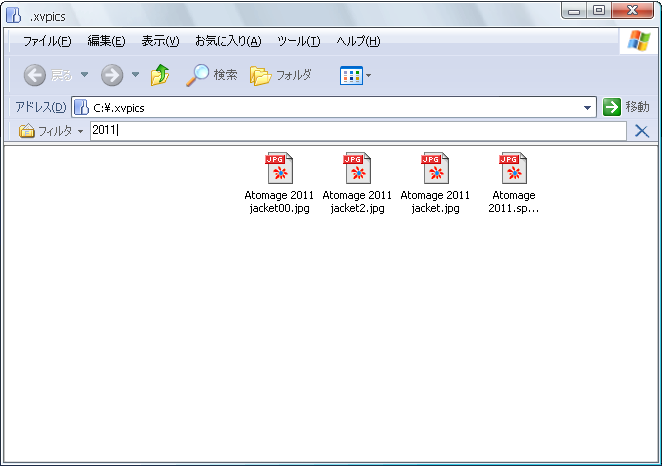Open the フィルタ dropdown arrow

[80, 131]
